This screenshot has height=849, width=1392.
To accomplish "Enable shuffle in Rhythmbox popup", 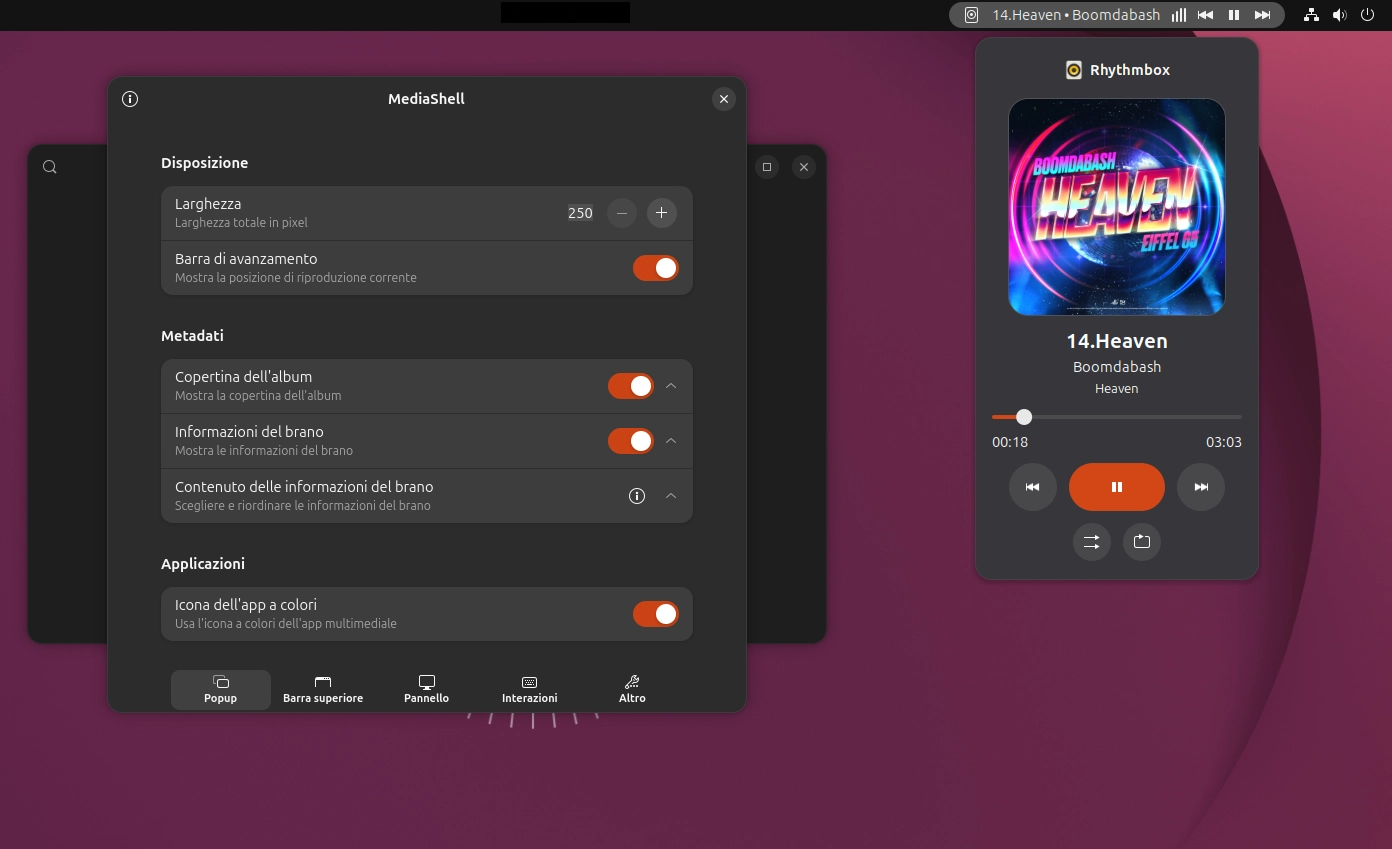I will pyautogui.click(x=1092, y=542).
